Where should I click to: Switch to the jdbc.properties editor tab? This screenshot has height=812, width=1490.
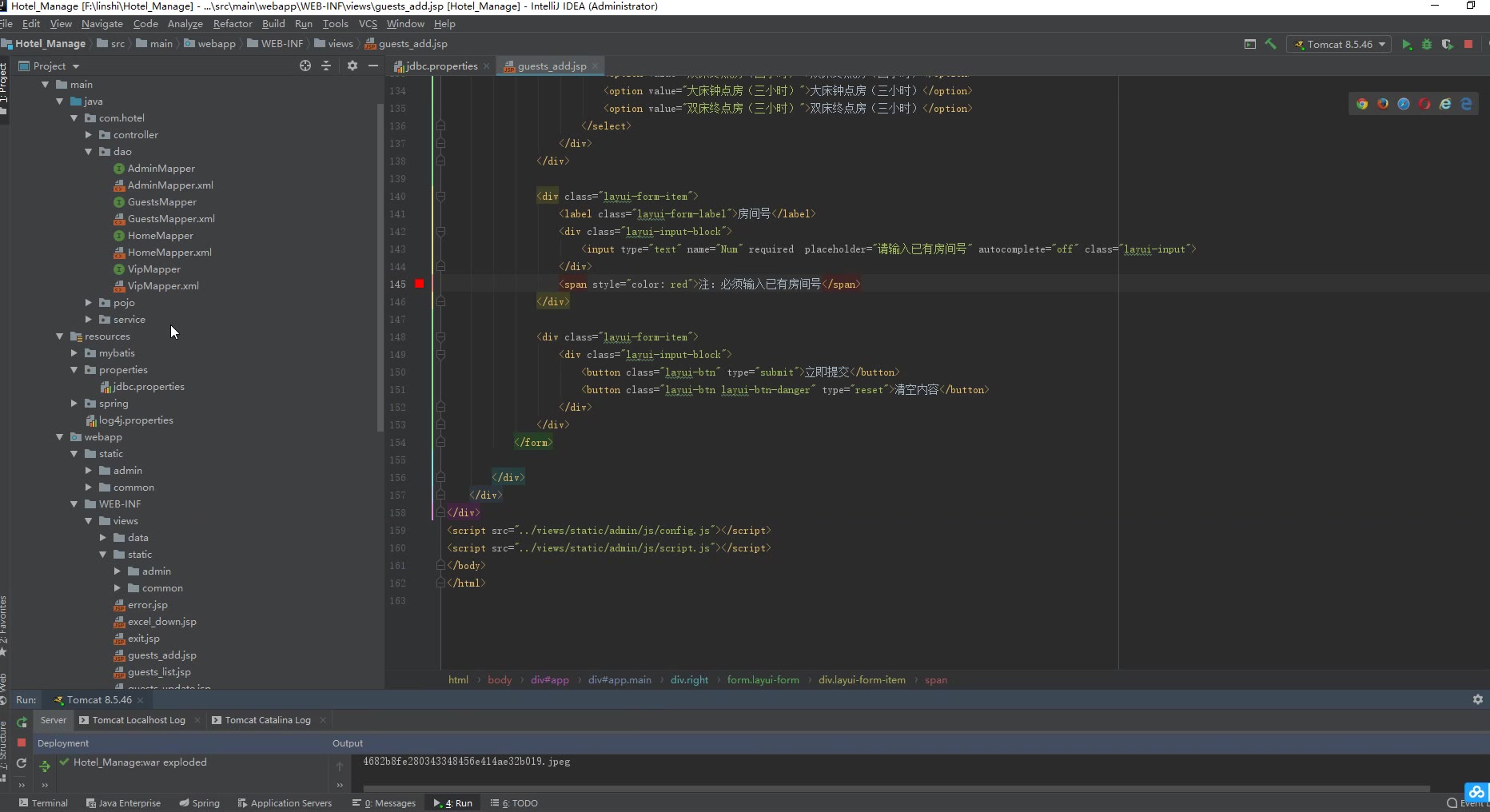(x=441, y=66)
